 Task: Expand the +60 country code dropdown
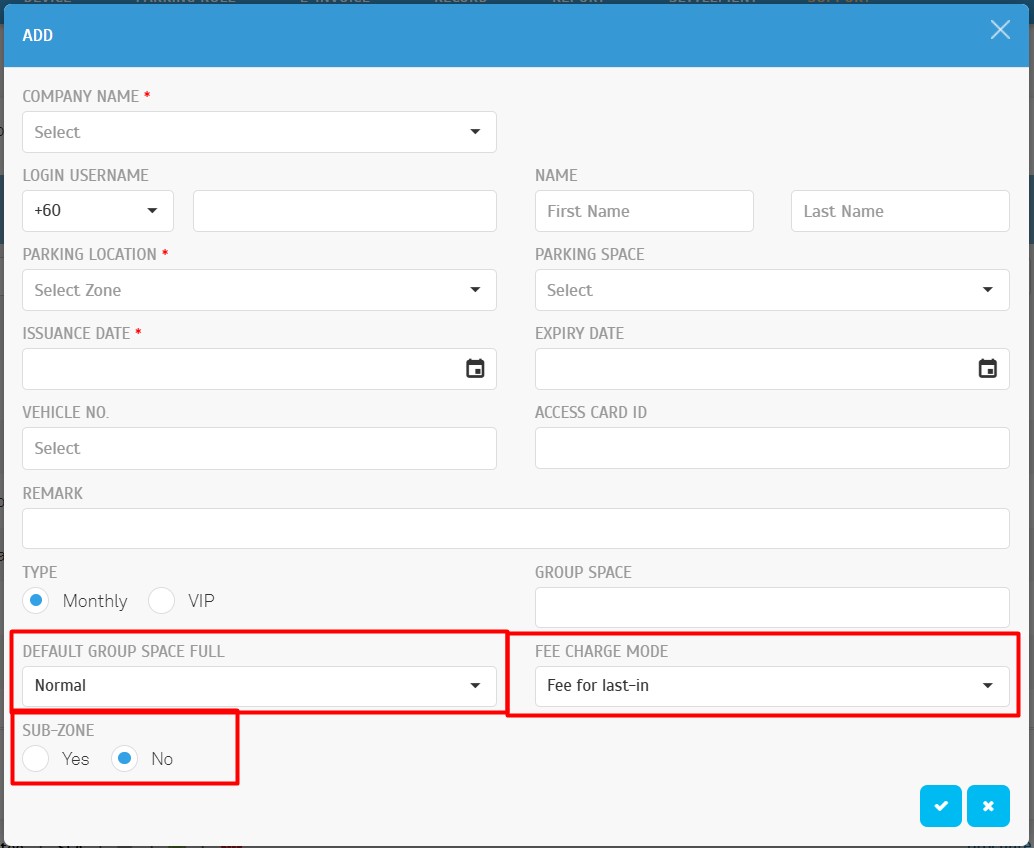tap(98, 211)
